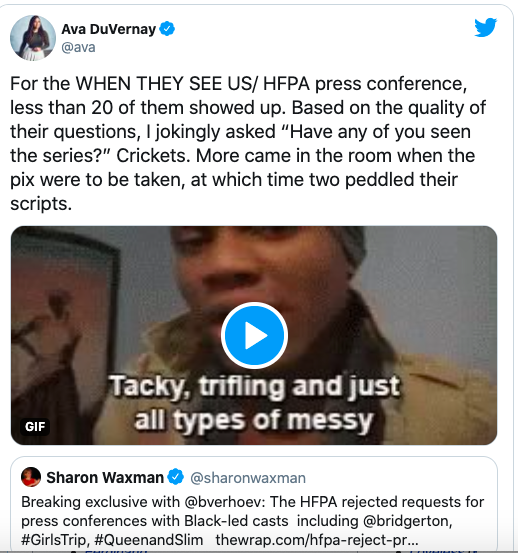Open the @bridgerton mention
The image size is (518, 553).
[407, 521]
